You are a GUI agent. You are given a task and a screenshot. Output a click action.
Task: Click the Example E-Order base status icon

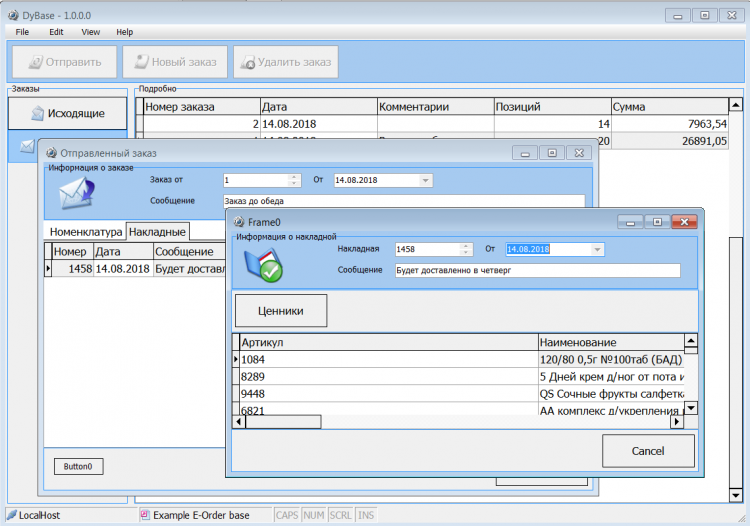(x=144, y=515)
